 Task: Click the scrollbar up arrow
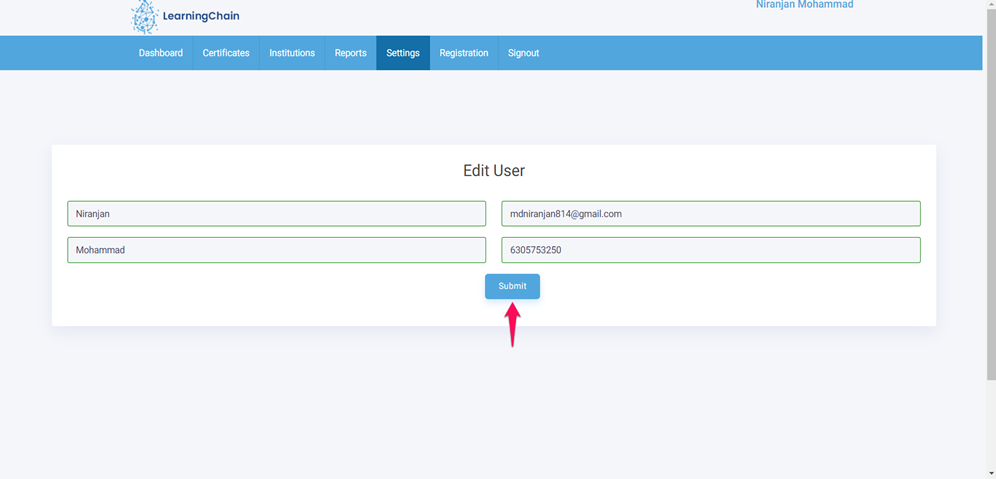pos(990,5)
